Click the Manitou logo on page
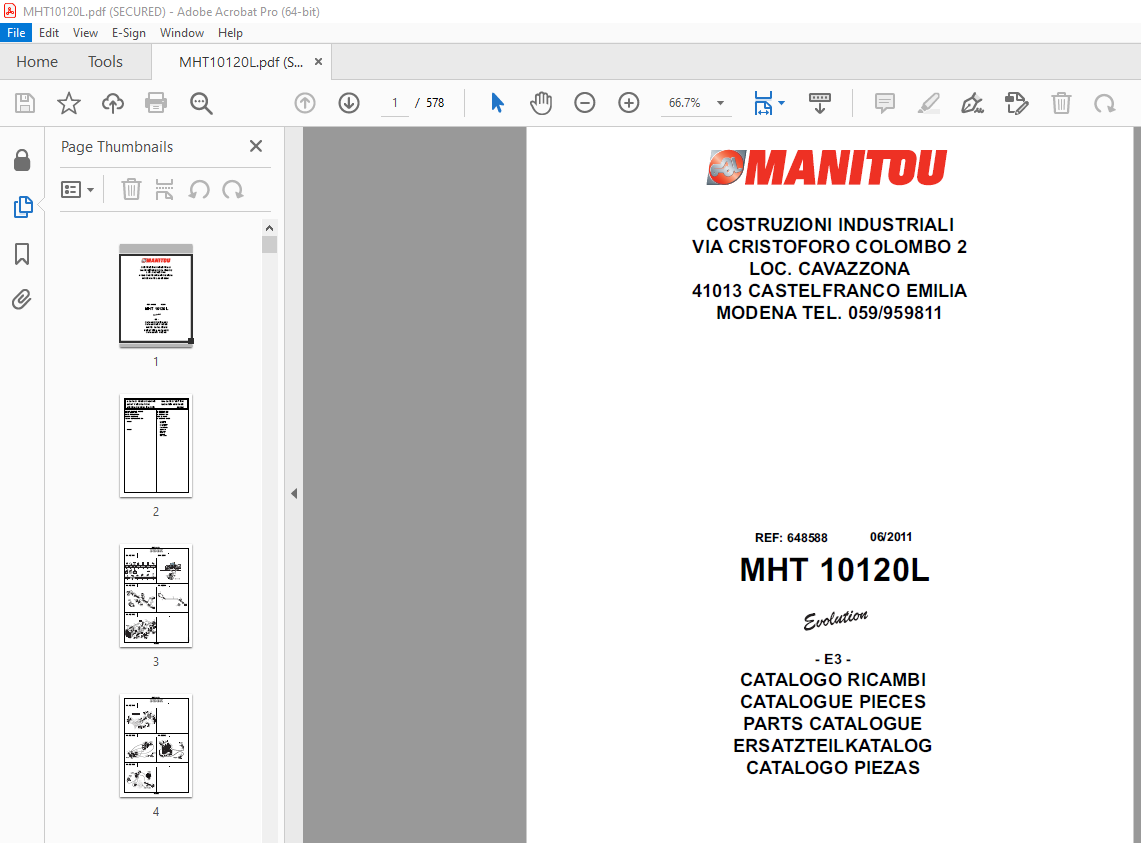 click(827, 167)
